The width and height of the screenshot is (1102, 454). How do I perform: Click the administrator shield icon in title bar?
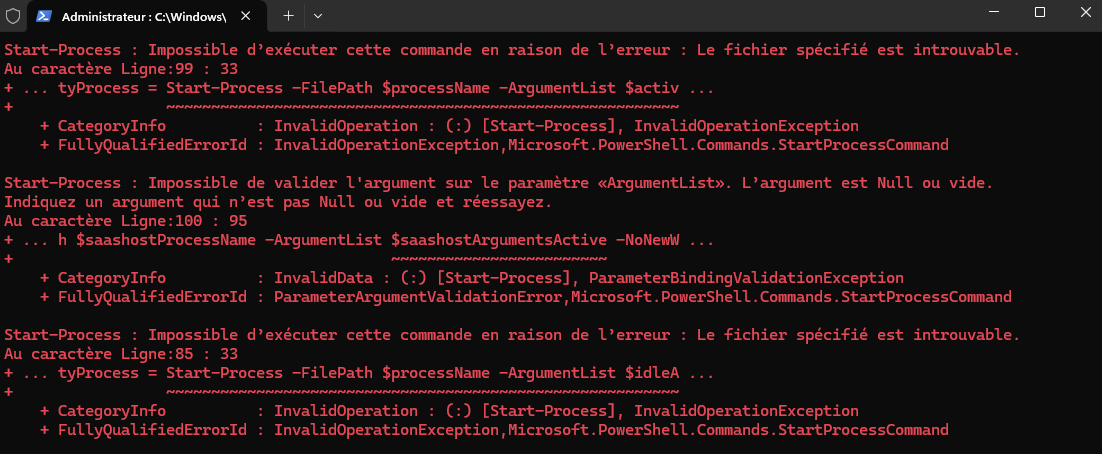[x=12, y=17]
